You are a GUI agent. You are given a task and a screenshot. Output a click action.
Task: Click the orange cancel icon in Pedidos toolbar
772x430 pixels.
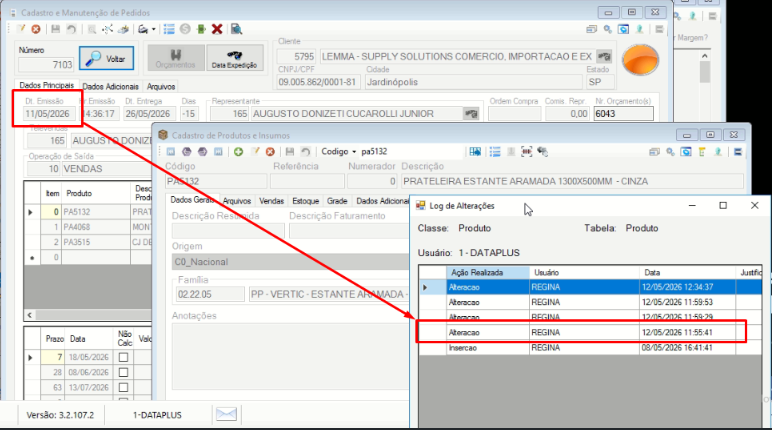[36, 29]
